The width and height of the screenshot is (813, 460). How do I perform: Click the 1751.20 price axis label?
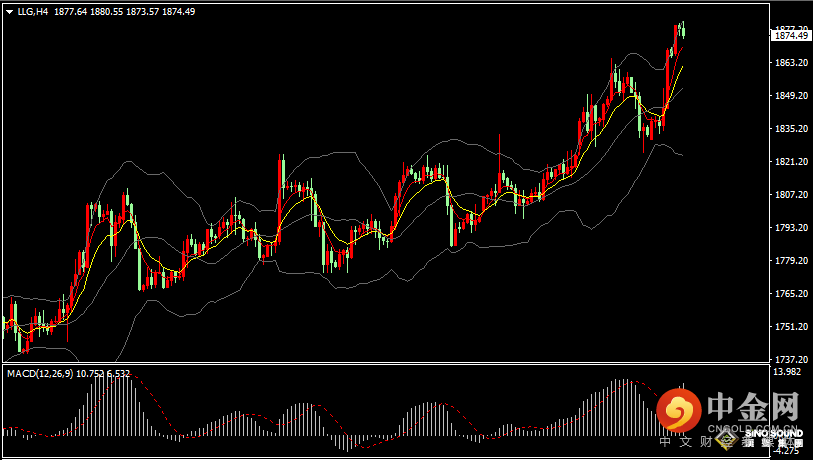pos(790,327)
